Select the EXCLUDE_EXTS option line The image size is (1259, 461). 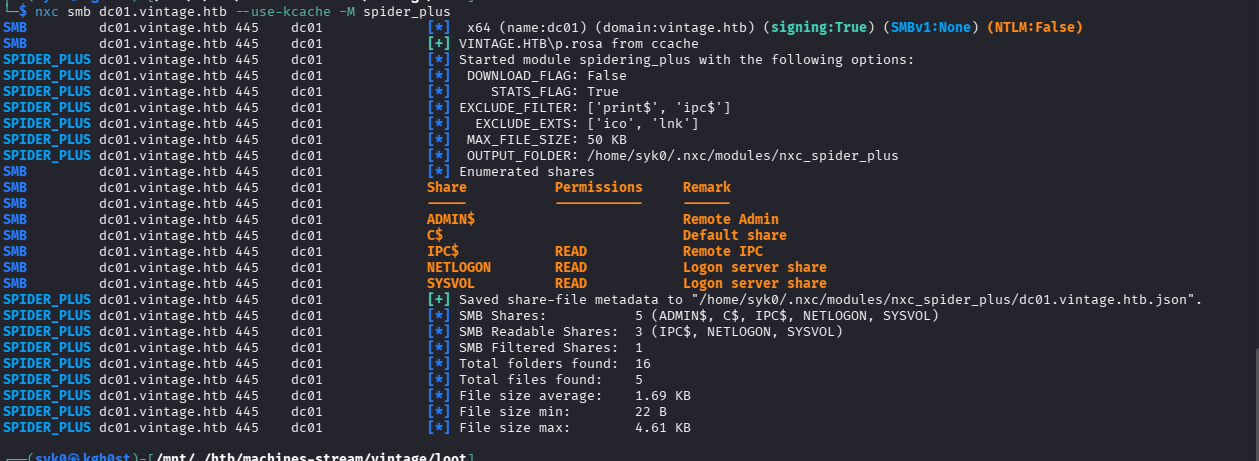(587, 123)
